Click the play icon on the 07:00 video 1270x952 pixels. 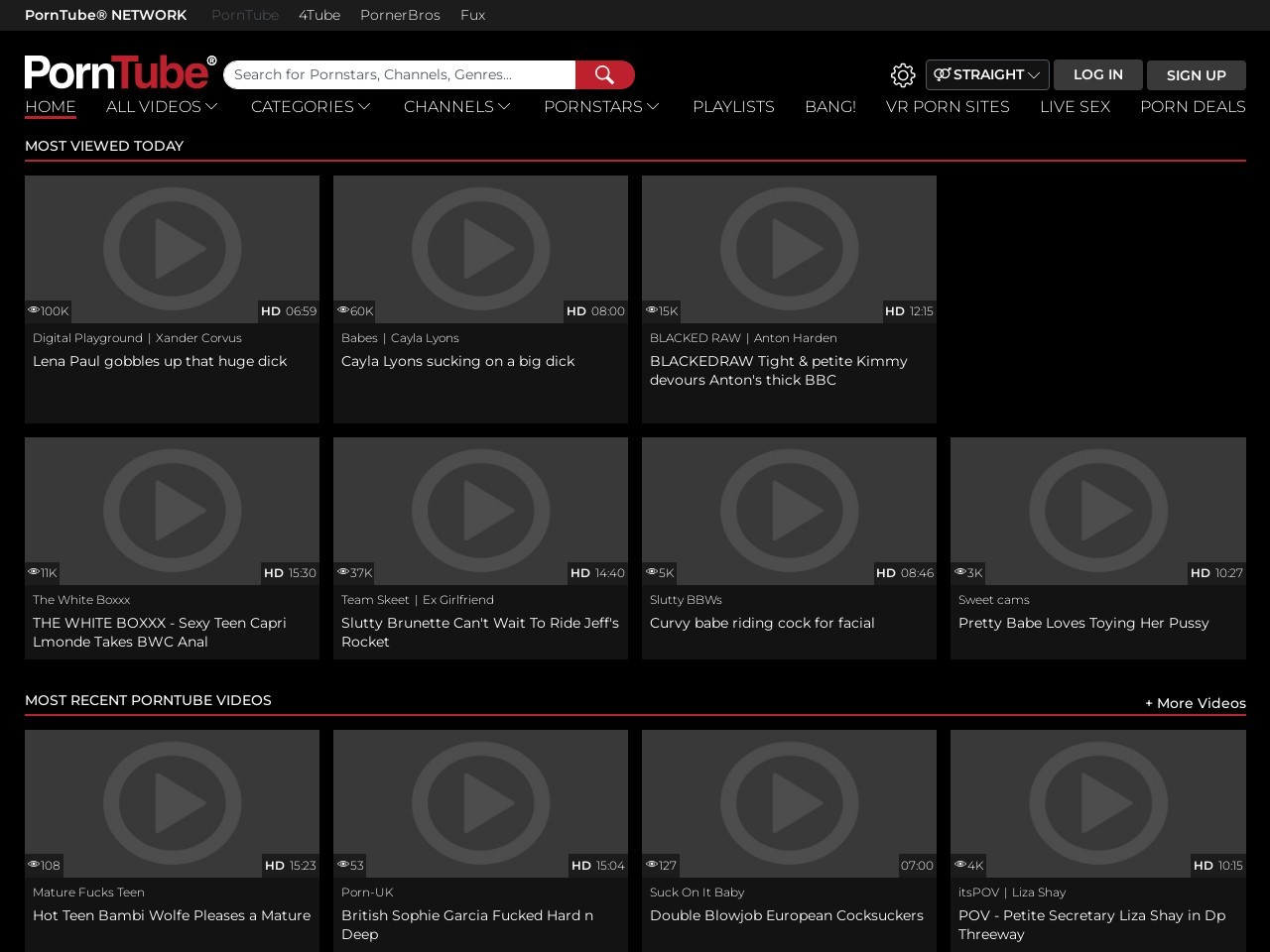pyautogui.click(x=789, y=802)
